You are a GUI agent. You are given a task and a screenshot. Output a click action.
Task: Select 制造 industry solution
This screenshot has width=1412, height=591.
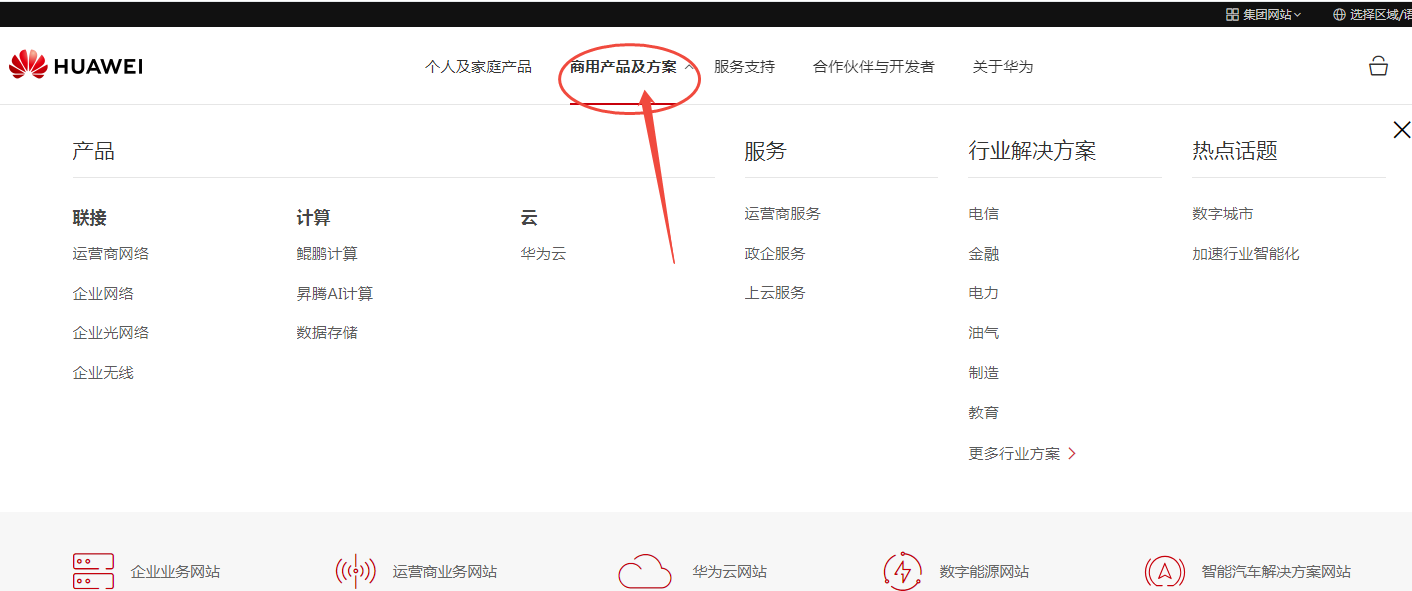(x=984, y=372)
